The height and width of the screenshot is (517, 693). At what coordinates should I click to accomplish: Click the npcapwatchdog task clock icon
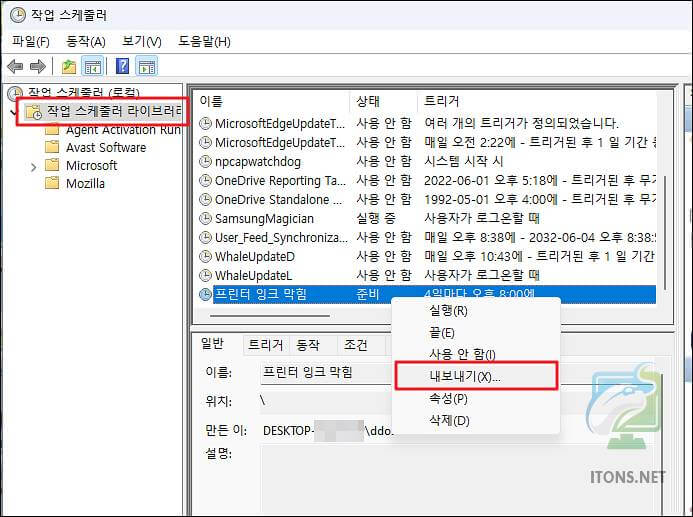pos(205,162)
